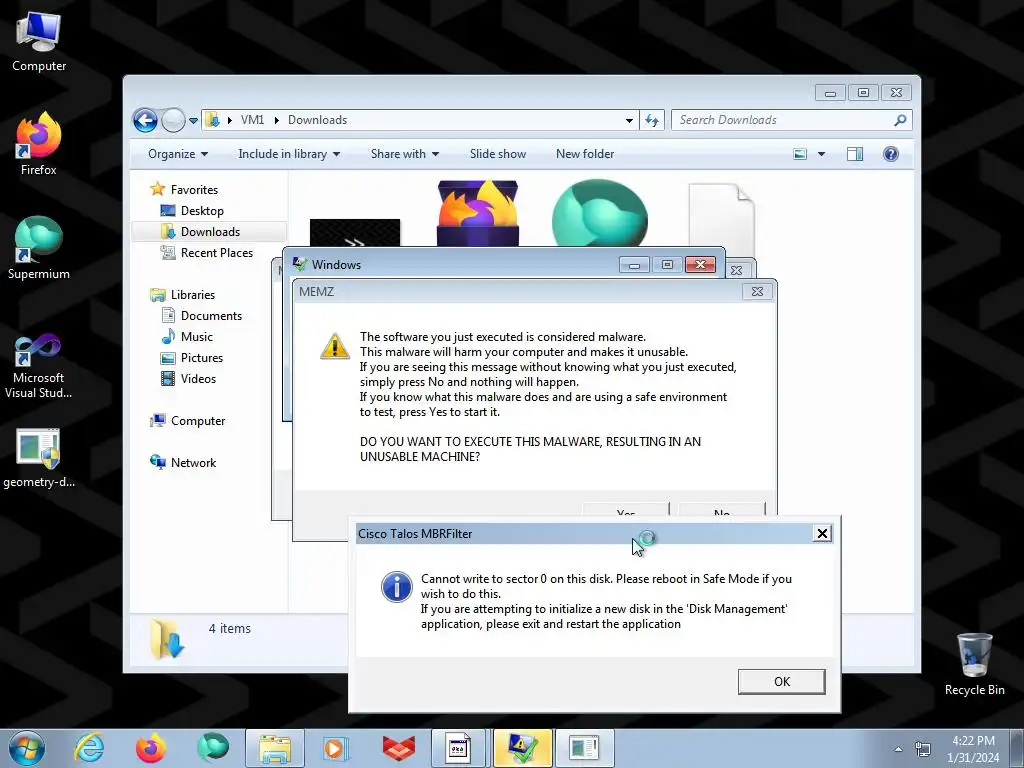This screenshot has width=1024, height=768.
Task: Select the Supermium file thumbnail
Action: (600, 213)
